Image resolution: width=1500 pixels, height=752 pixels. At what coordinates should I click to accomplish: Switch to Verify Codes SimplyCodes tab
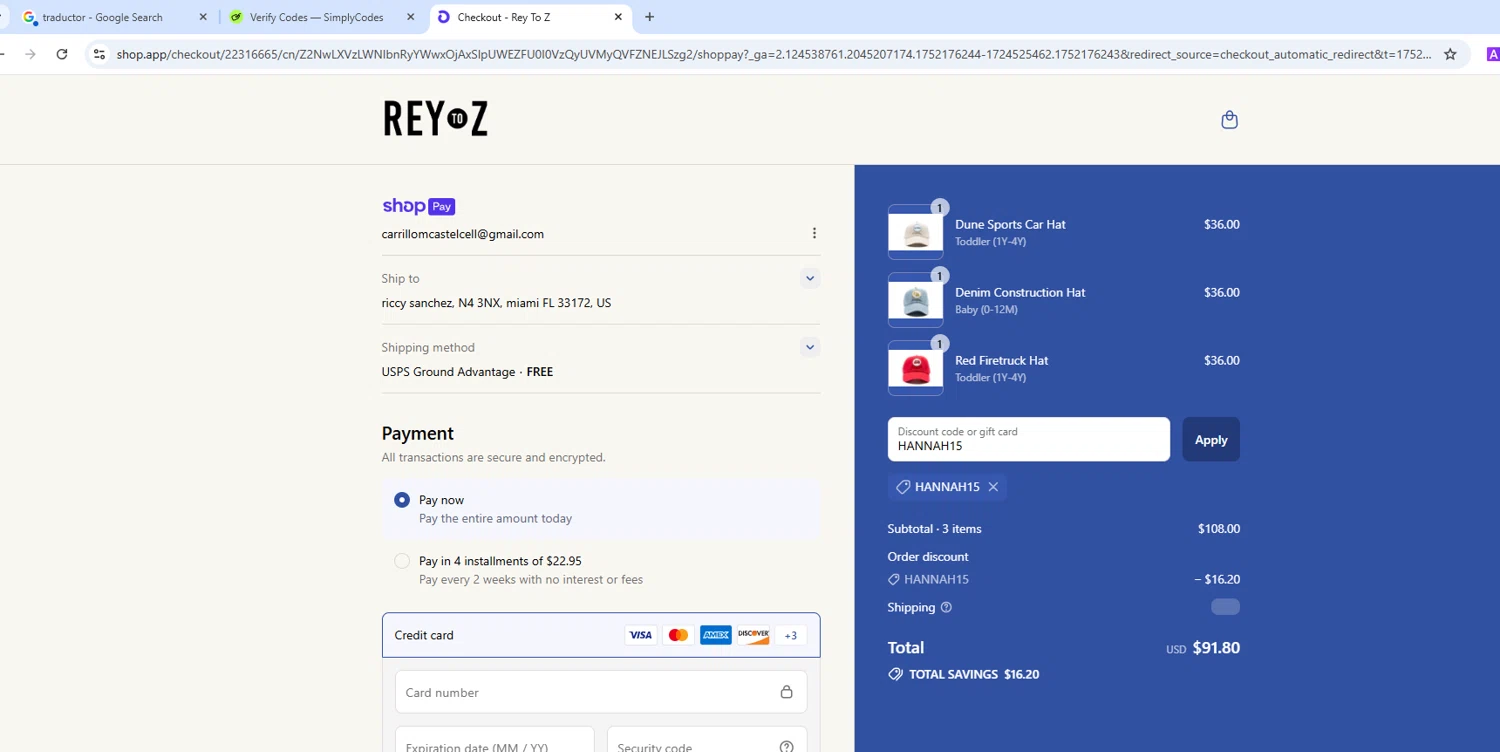click(x=316, y=17)
